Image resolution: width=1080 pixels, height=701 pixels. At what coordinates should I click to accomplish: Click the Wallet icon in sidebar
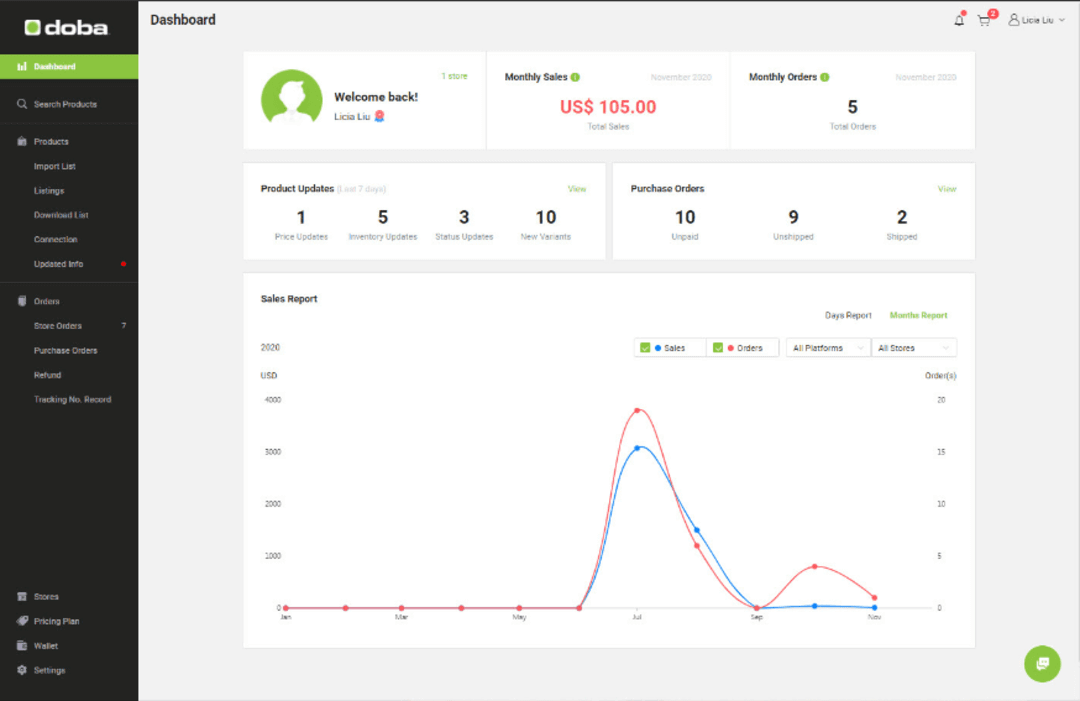(x=22, y=645)
